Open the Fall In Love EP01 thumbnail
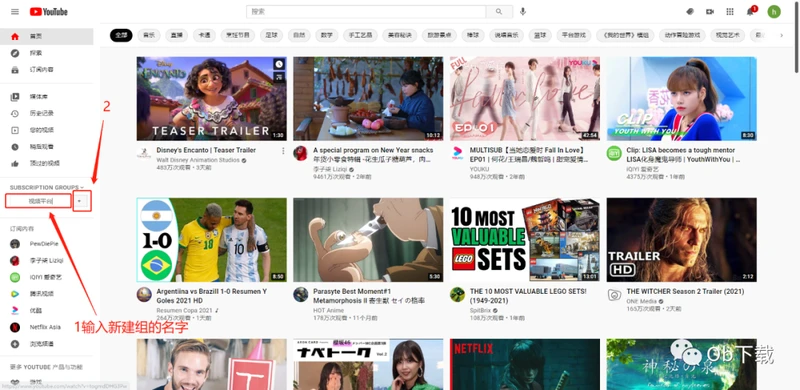This screenshot has height=390, width=800. pyautogui.click(x=525, y=99)
